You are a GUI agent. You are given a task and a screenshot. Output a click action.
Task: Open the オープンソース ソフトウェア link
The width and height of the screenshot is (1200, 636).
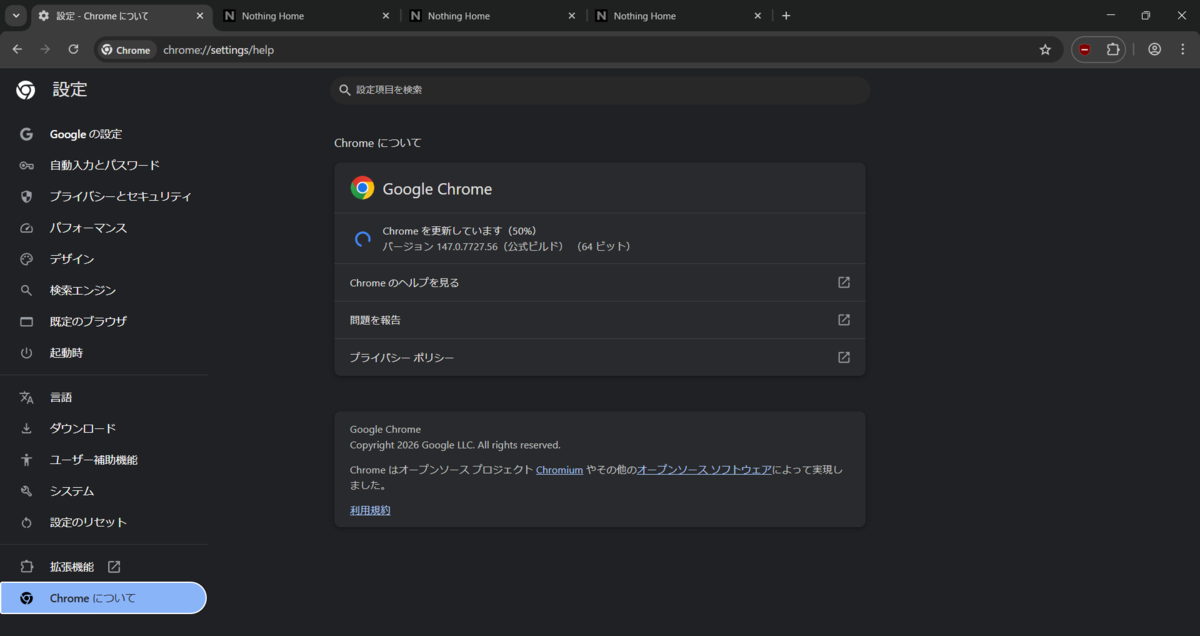704,470
